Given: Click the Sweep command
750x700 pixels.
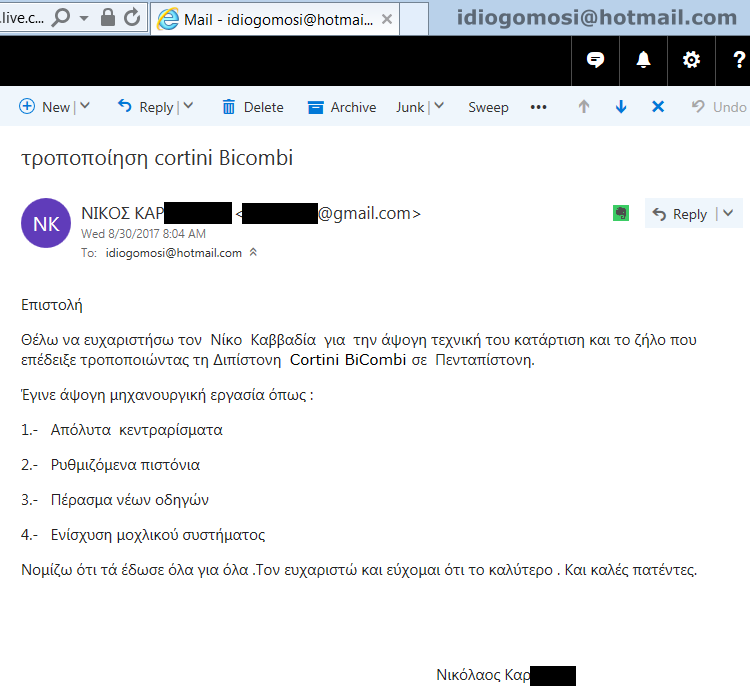Looking at the screenshot, I should (x=488, y=107).
